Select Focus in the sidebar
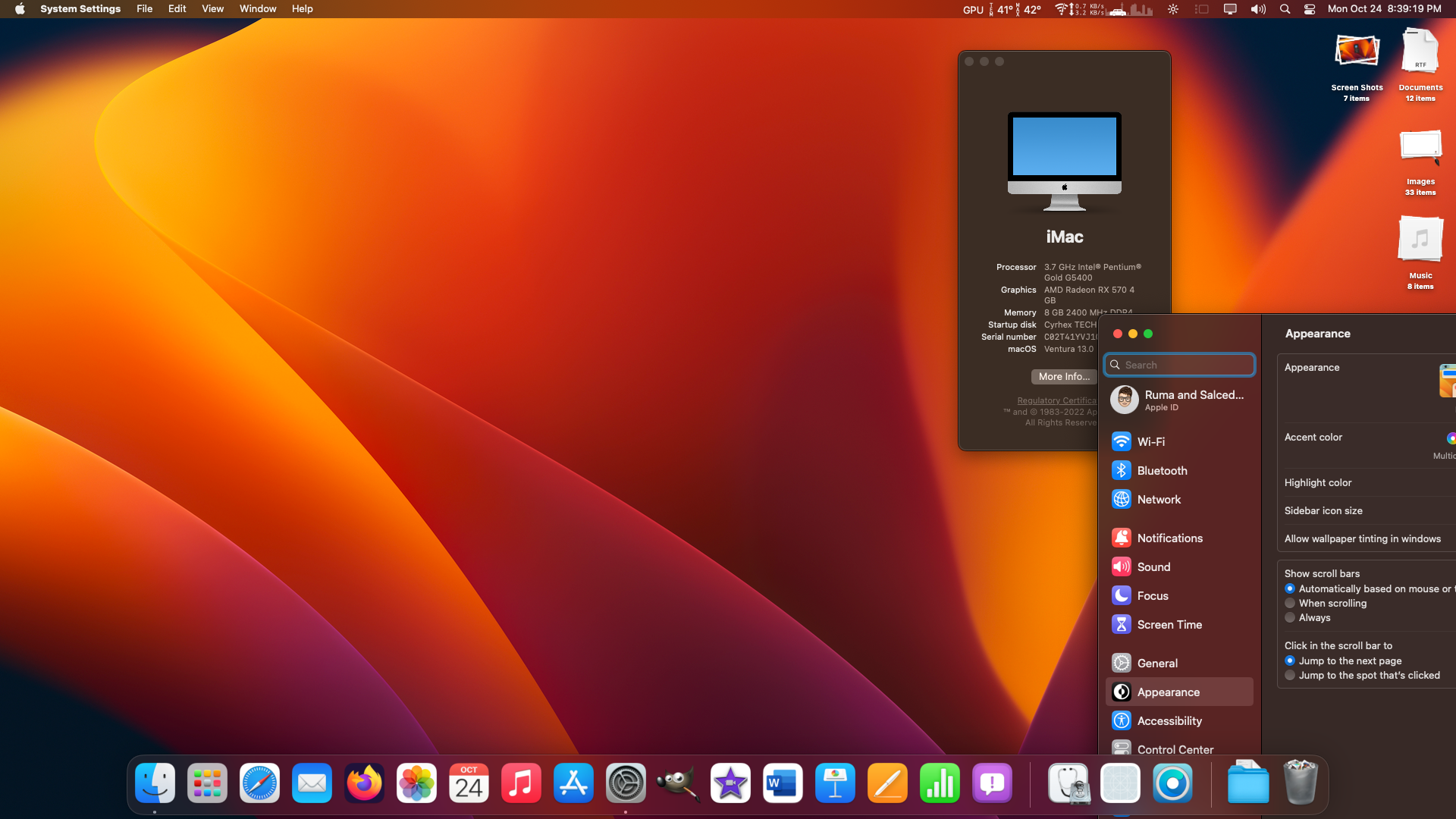The height and width of the screenshot is (819, 1456). (1152, 595)
